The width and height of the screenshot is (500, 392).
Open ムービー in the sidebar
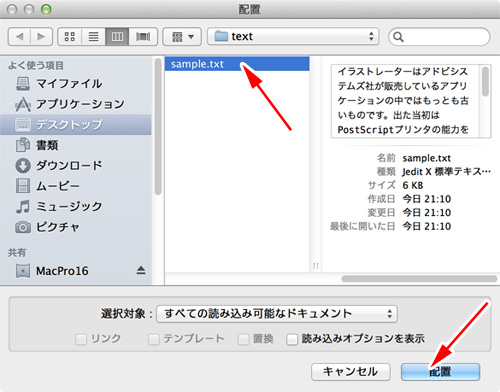point(75,186)
